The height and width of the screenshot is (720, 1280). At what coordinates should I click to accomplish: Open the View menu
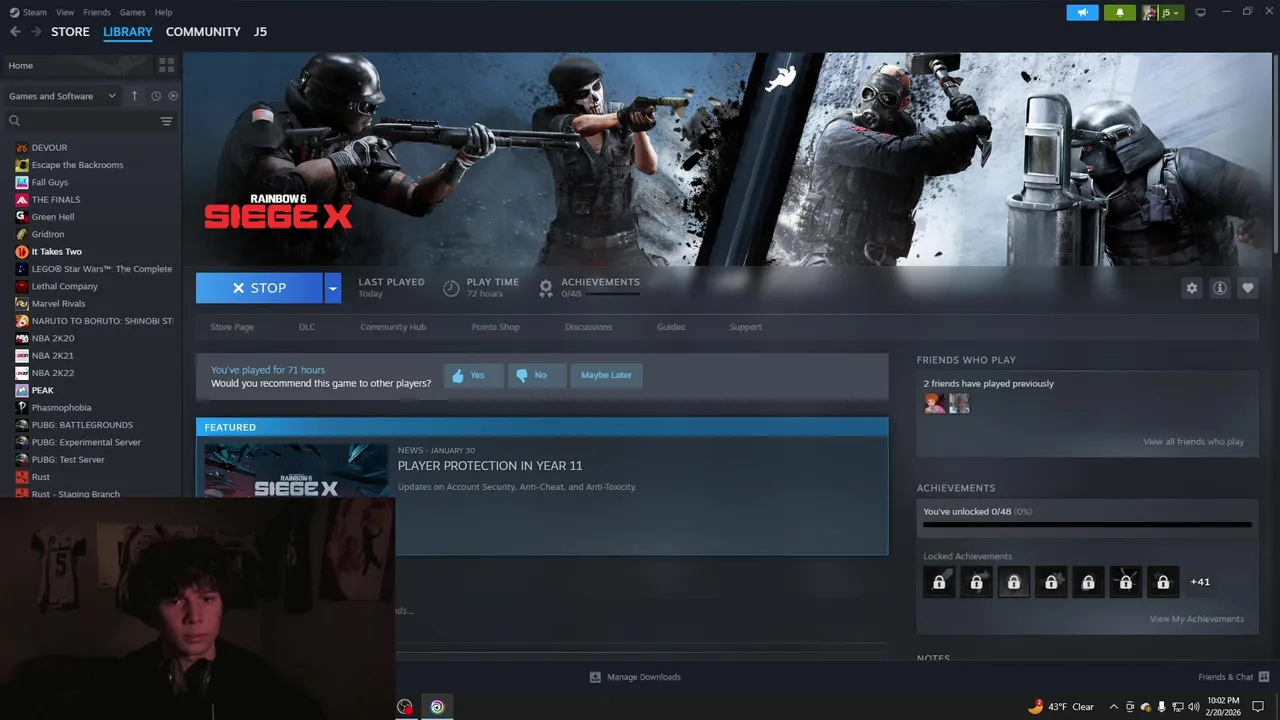[65, 12]
